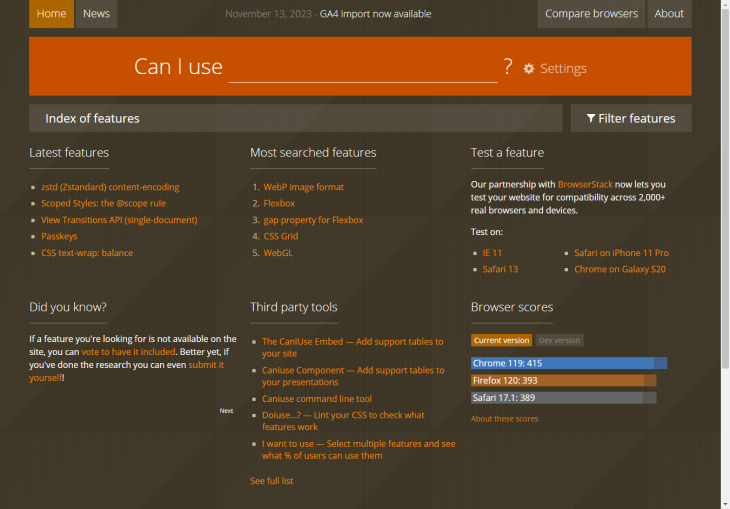Viewport: 730px width, 509px height.
Task: Switch to Current version scores
Action: point(501,341)
